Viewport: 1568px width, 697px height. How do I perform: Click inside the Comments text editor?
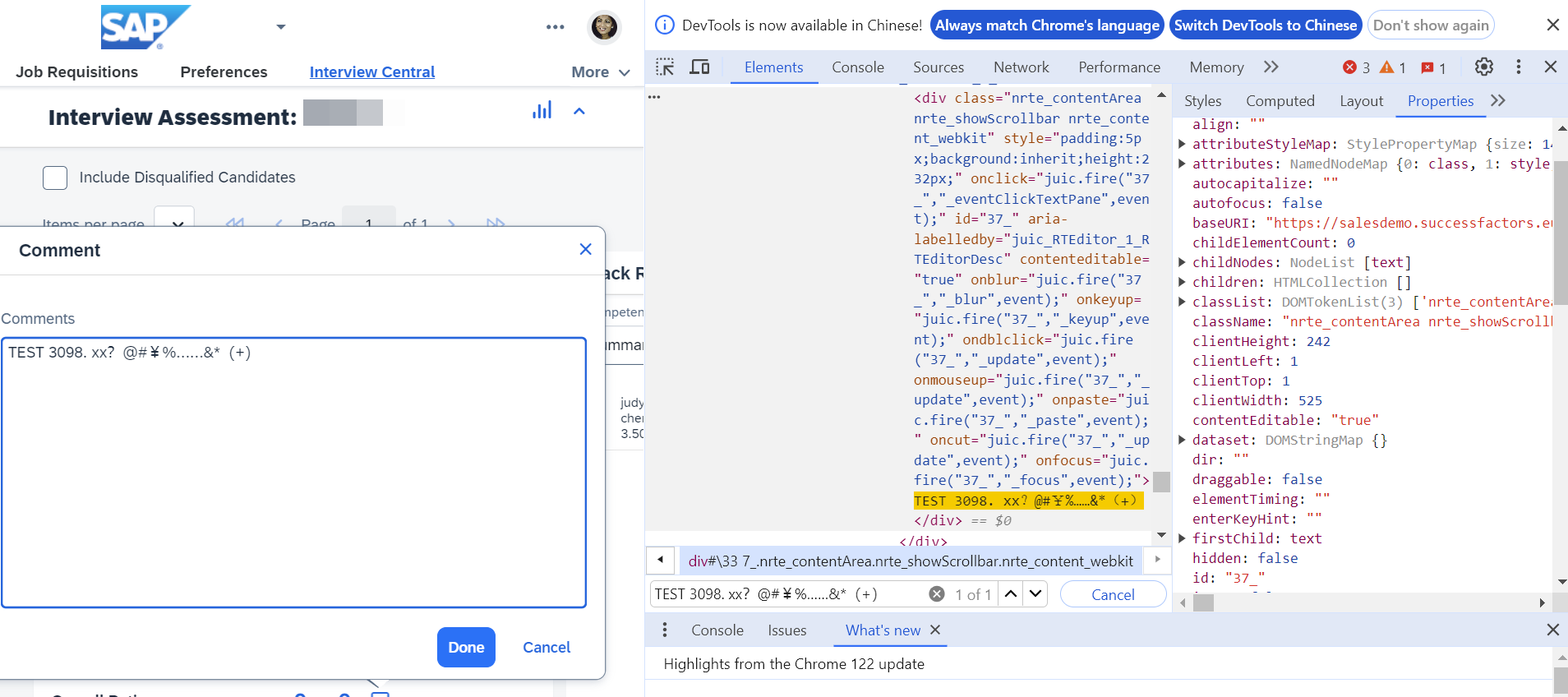click(293, 473)
